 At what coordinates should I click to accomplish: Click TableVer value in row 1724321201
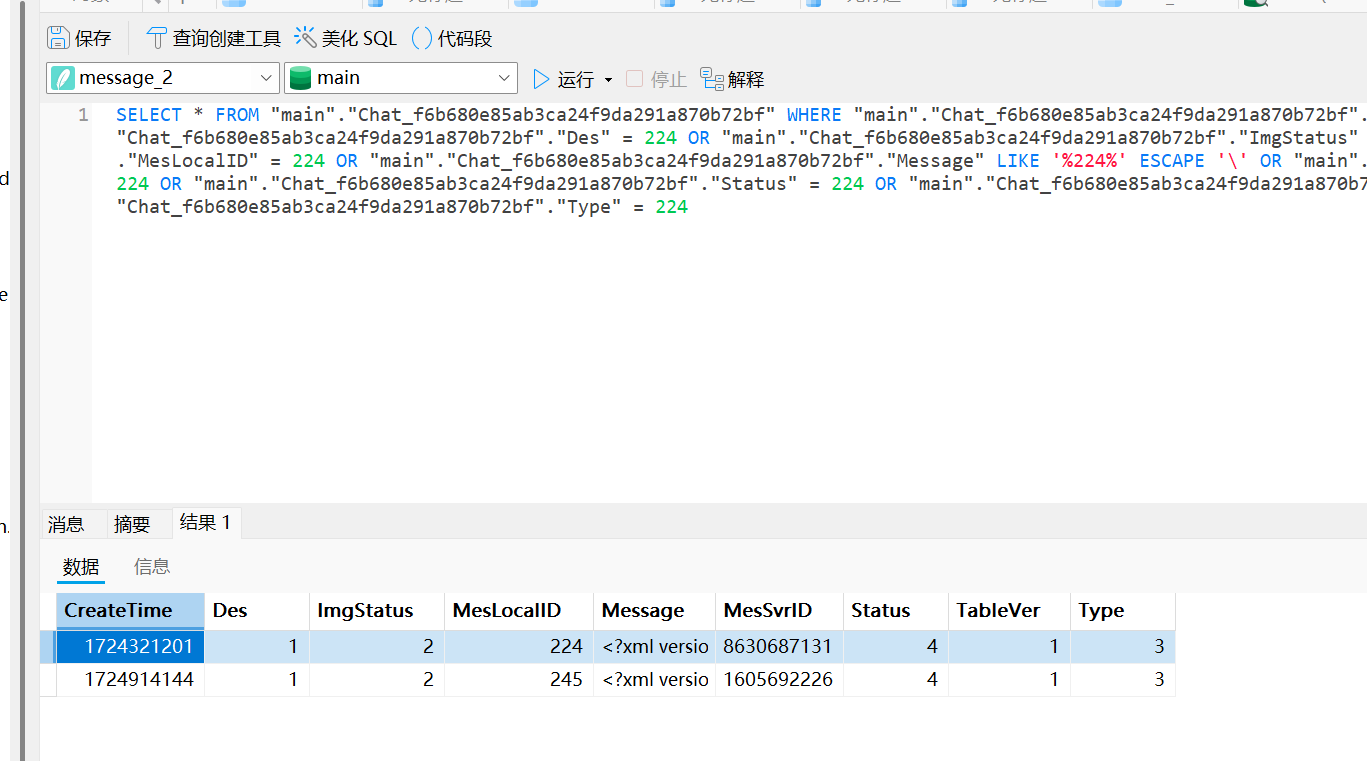click(x=1009, y=647)
